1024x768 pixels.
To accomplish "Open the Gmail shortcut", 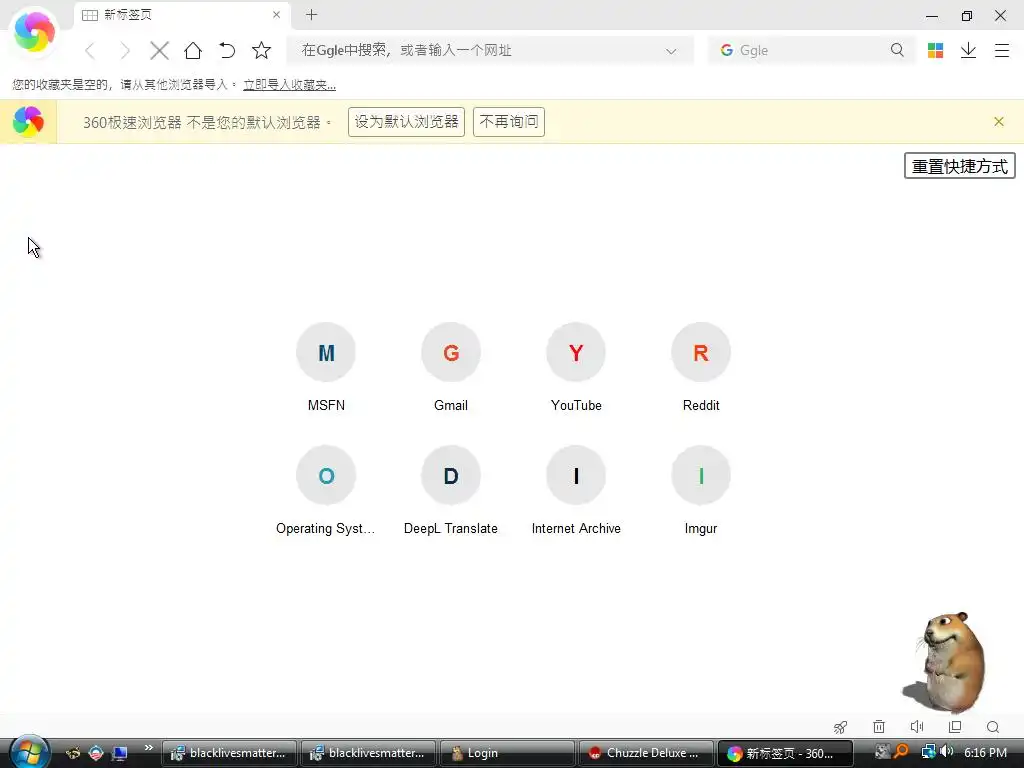I will point(451,367).
